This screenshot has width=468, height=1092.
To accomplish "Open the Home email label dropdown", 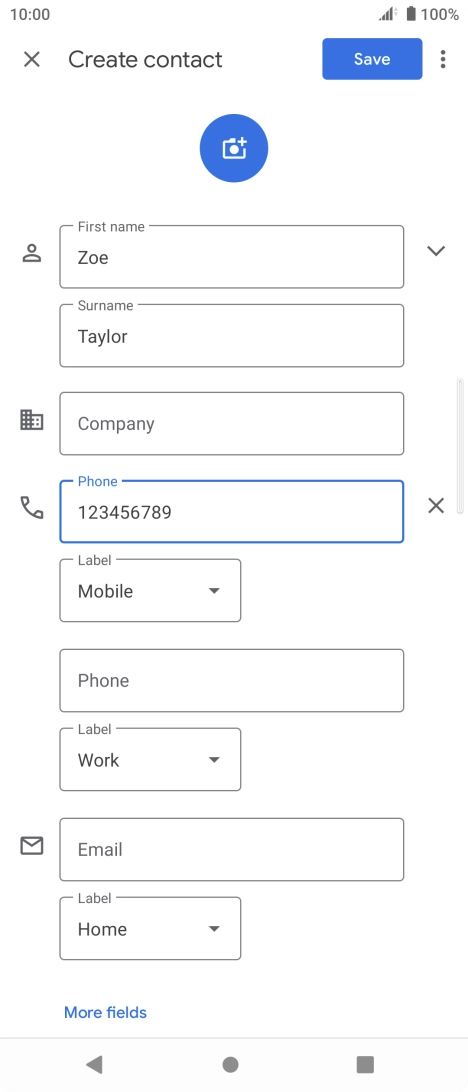I will pos(150,928).
